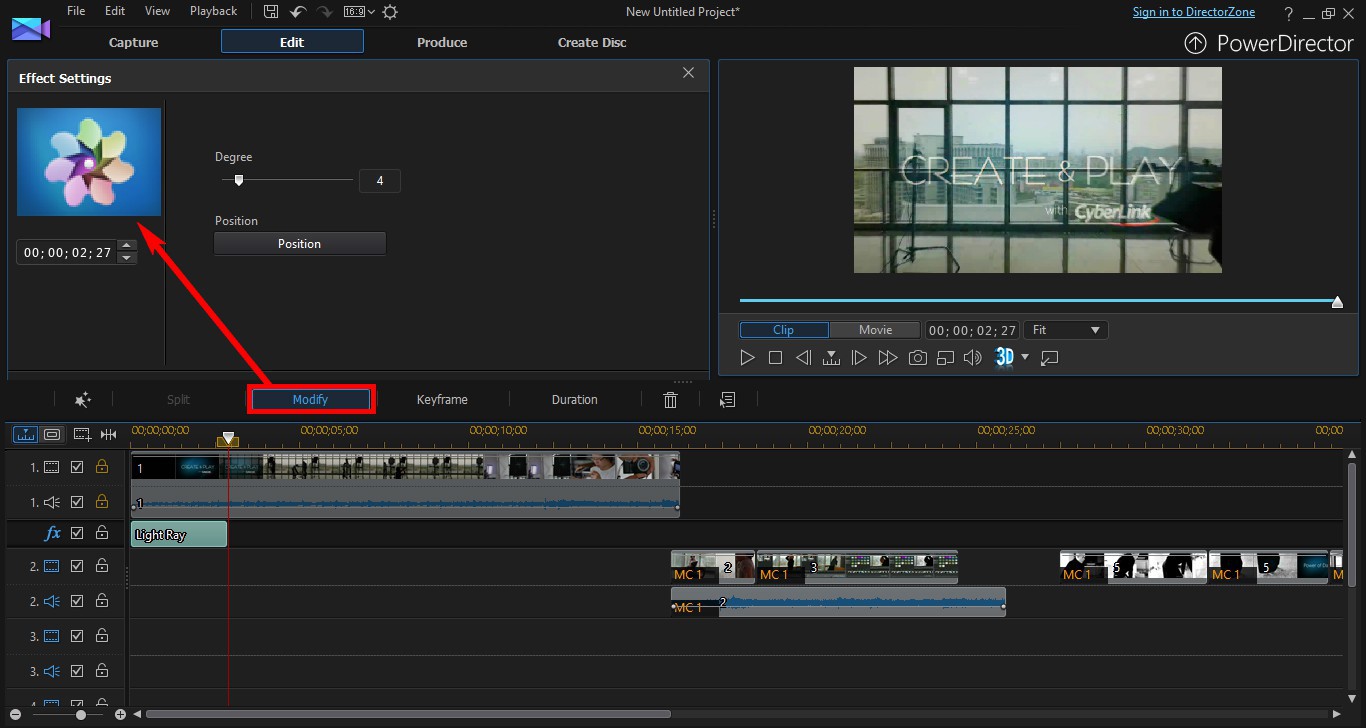Take snapshot with camera icon
The width and height of the screenshot is (1366, 728).
click(x=917, y=357)
